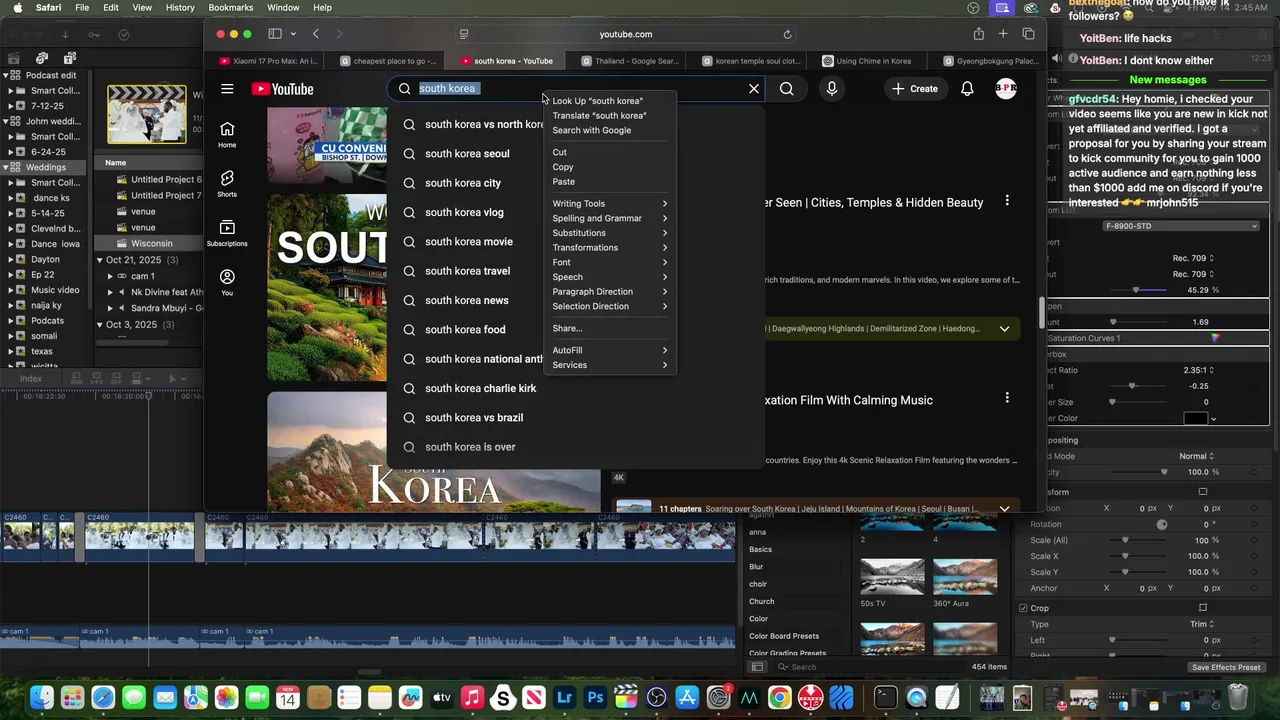1280x720 pixels.
Task: Open the You section in YouTube sidebar
Action: [227, 282]
